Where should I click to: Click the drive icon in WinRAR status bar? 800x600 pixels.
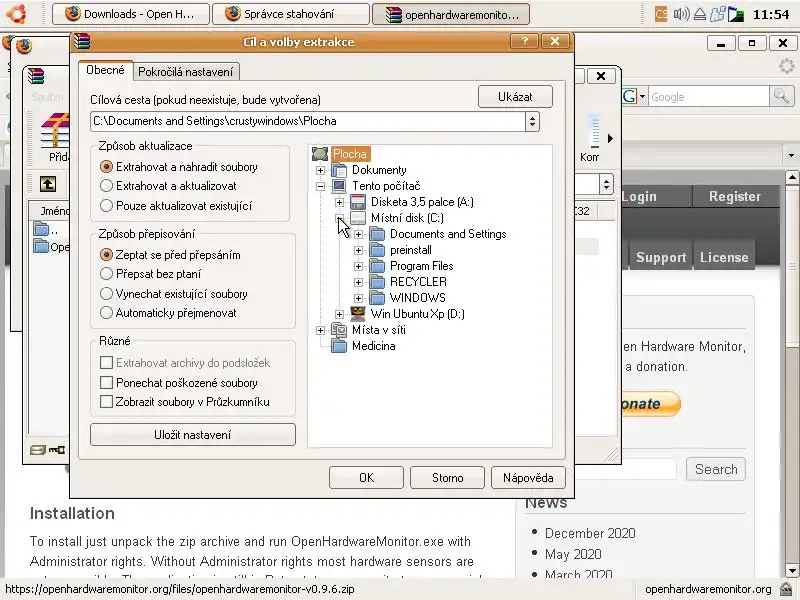tap(38, 449)
